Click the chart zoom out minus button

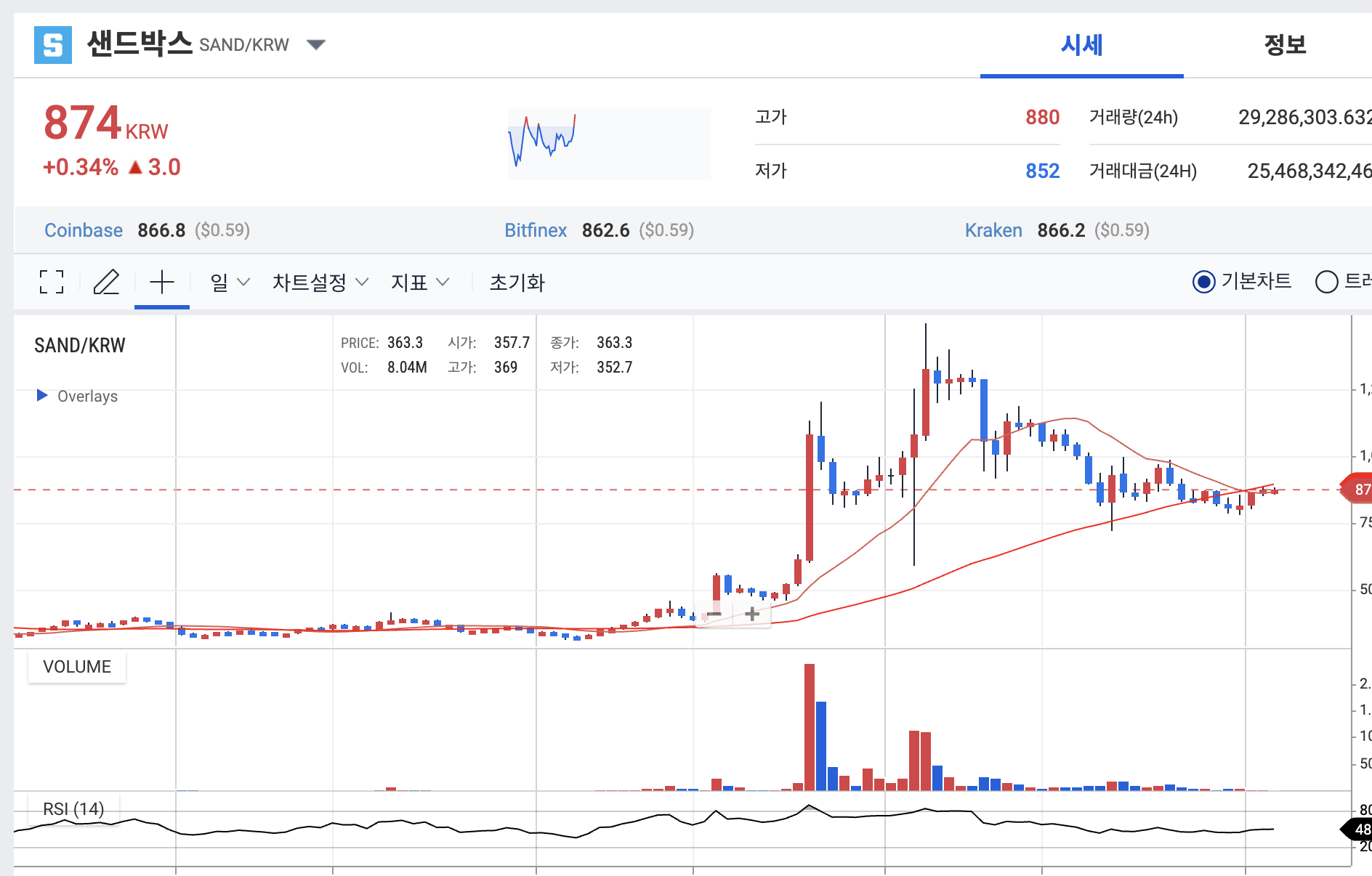point(714,615)
